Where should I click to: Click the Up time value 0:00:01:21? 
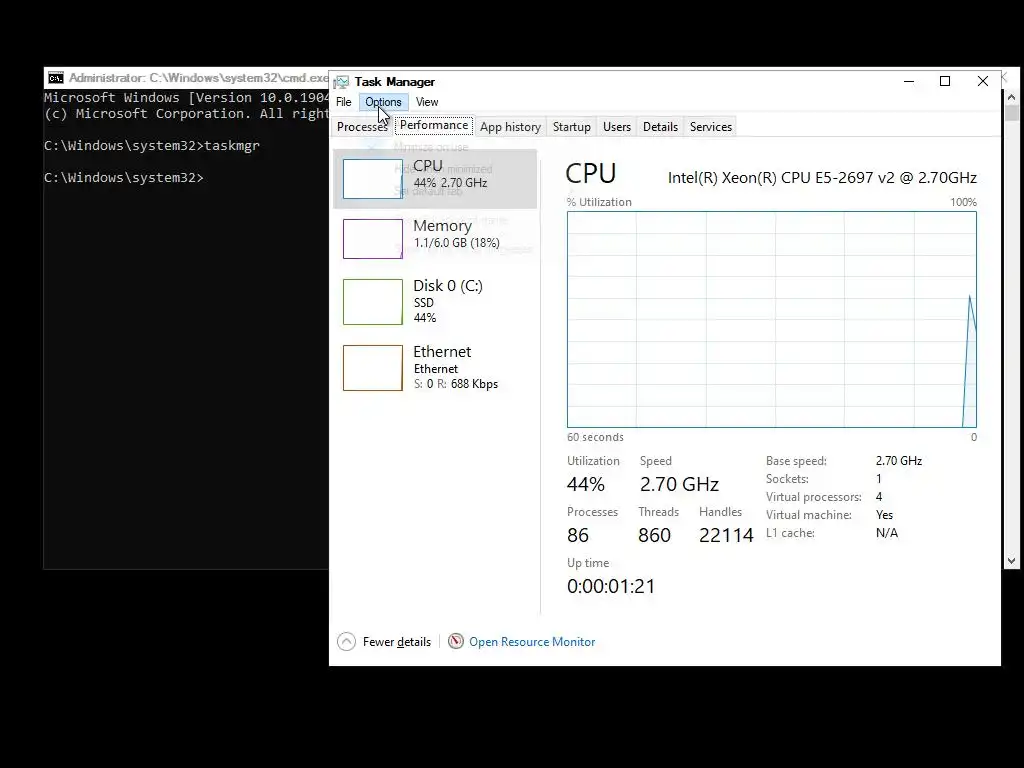pos(611,586)
